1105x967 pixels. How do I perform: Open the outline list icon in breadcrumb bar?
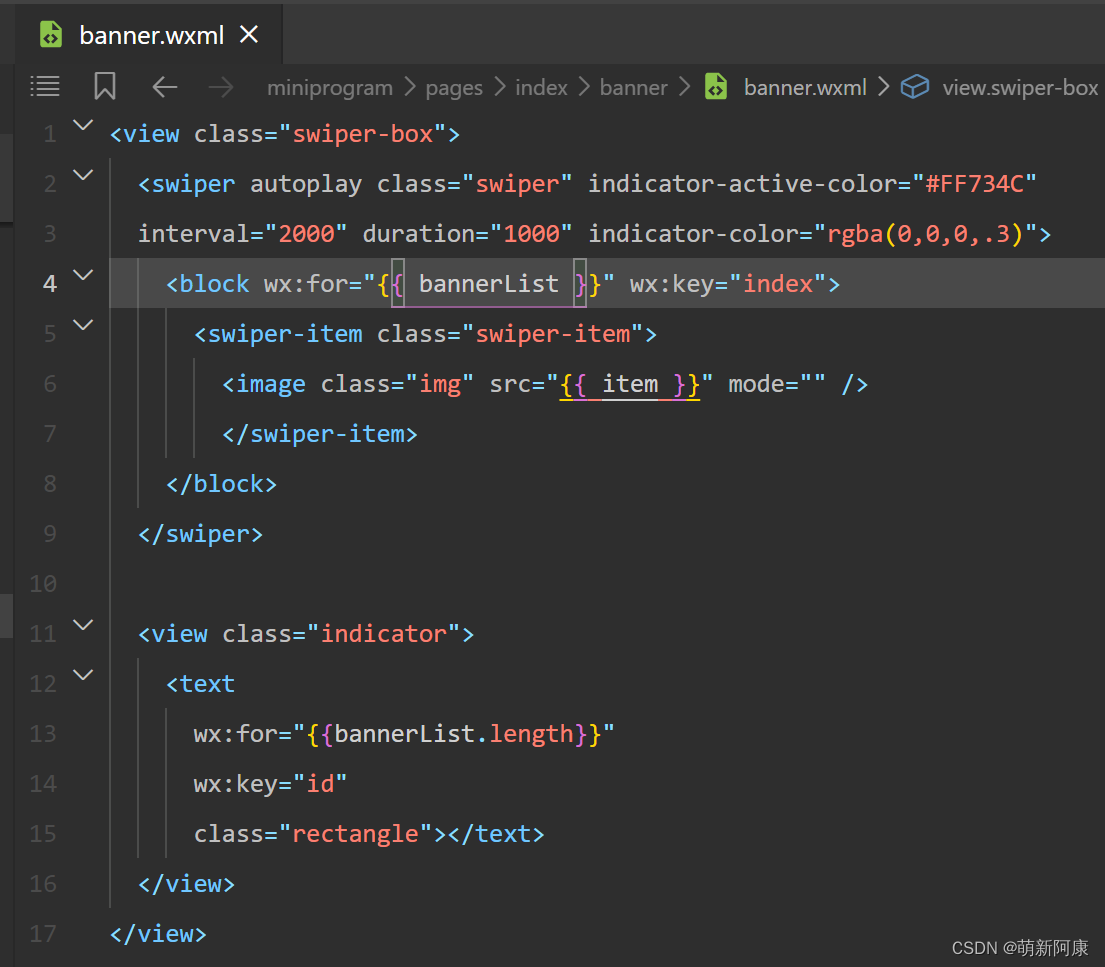(x=45, y=87)
